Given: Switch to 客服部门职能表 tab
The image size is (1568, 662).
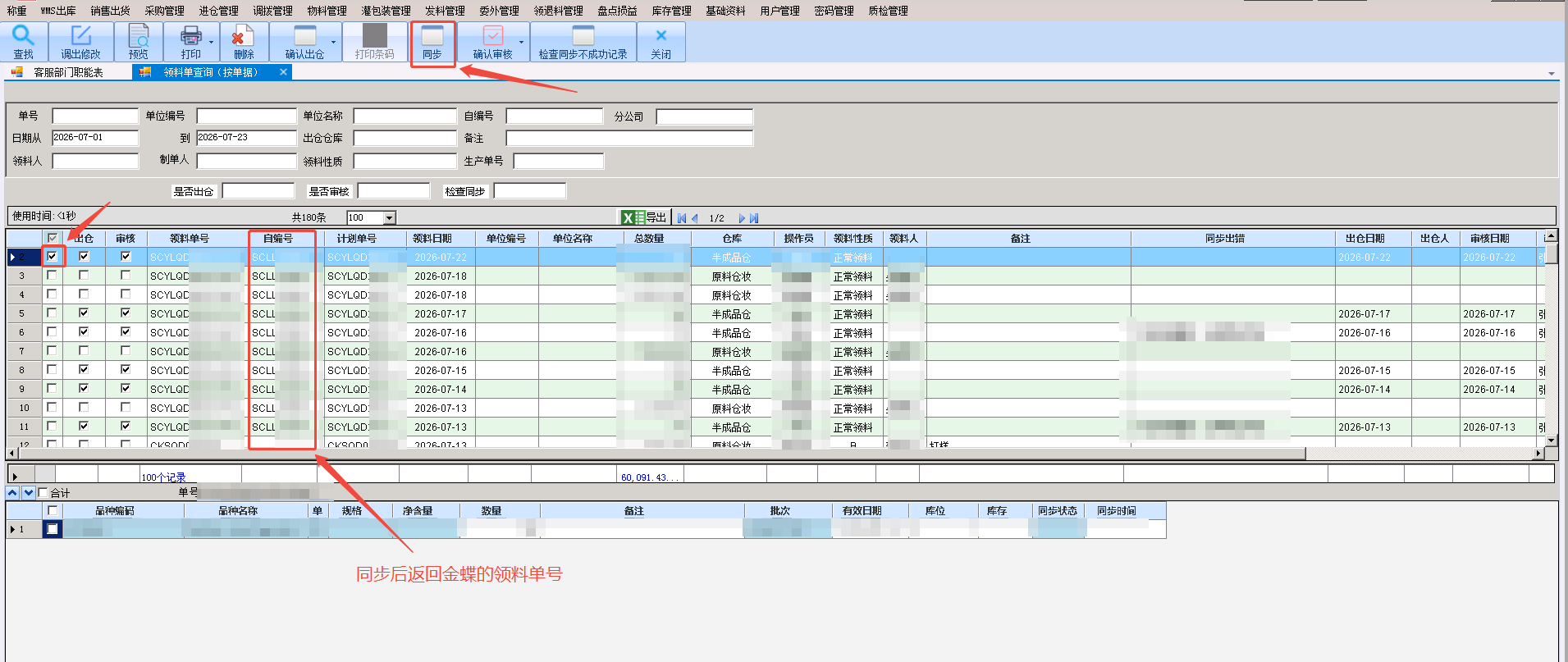Looking at the screenshot, I should [x=67, y=72].
